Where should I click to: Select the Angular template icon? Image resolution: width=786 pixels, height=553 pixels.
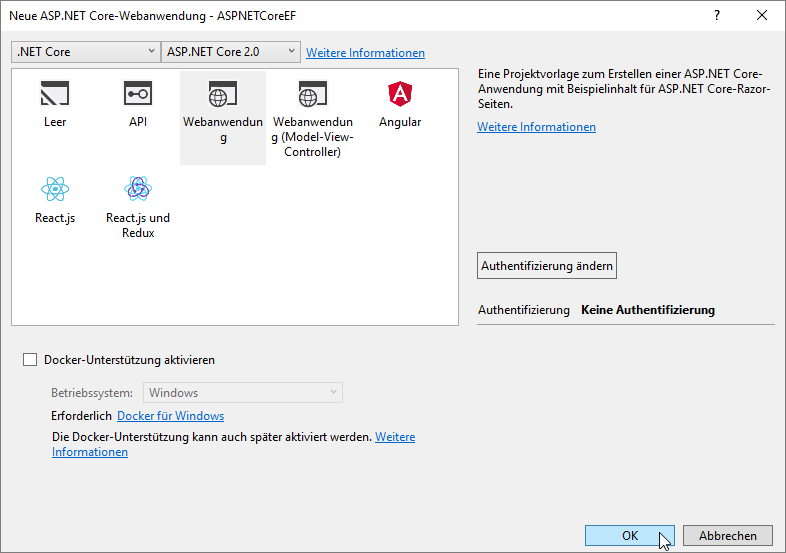click(400, 95)
